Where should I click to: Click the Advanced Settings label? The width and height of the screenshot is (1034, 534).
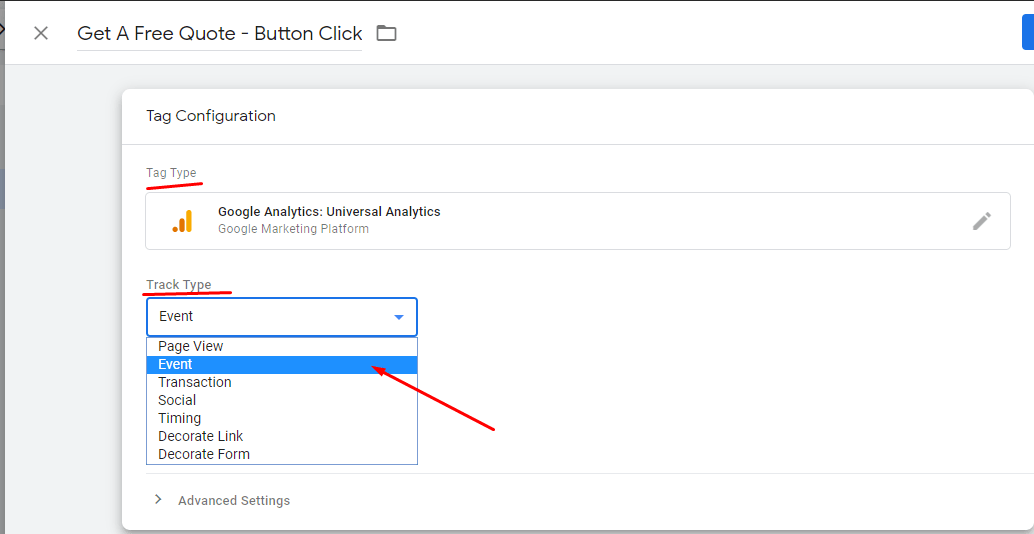pos(234,500)
